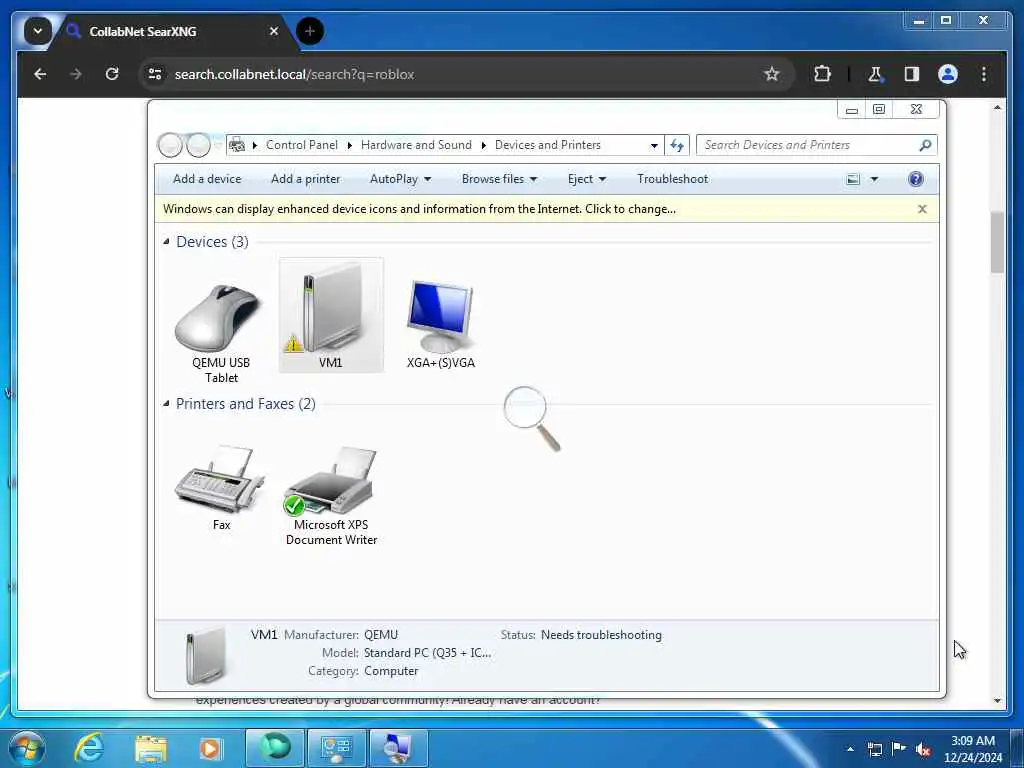Expand the address bar history dropdown
Image resolution: width=1024 pixels, height=768 pixels.
pos(654,146)
